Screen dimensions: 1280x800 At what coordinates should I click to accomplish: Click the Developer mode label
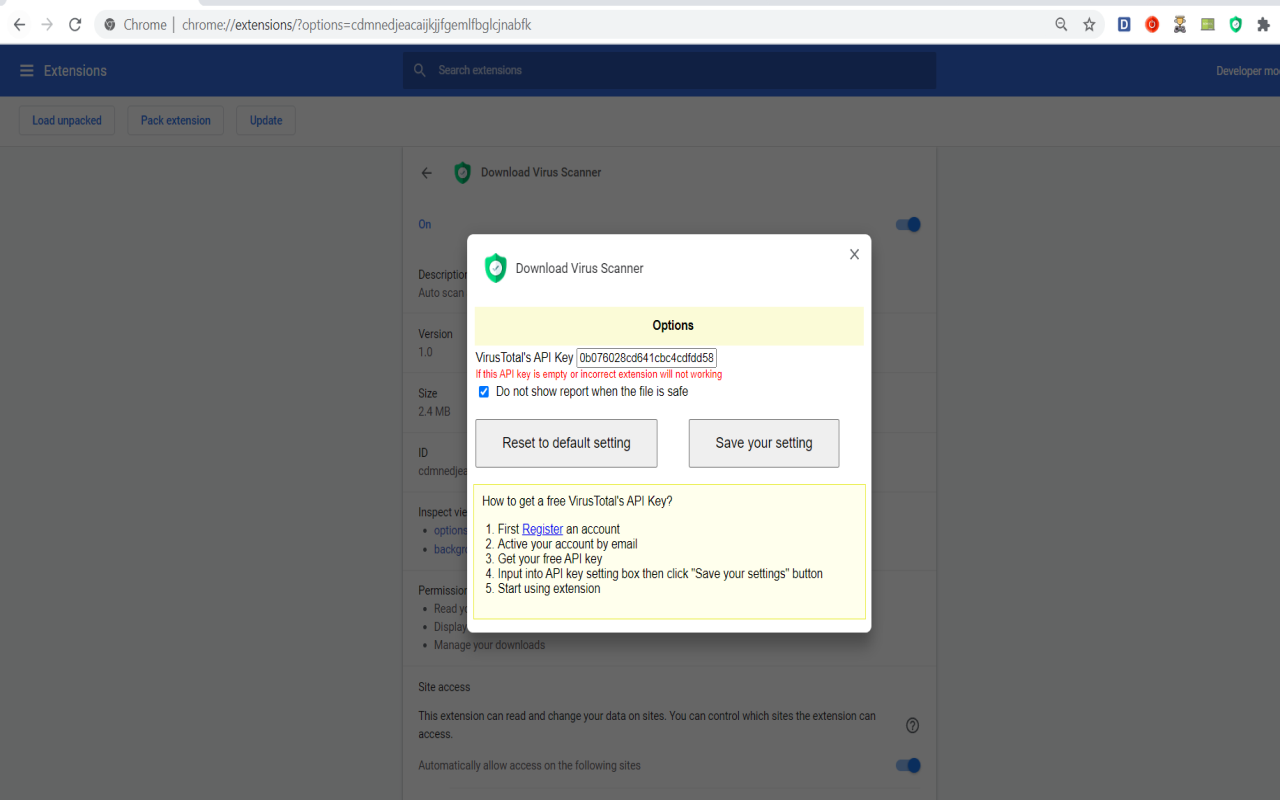pyautogui.click(x=1247, y=71)
